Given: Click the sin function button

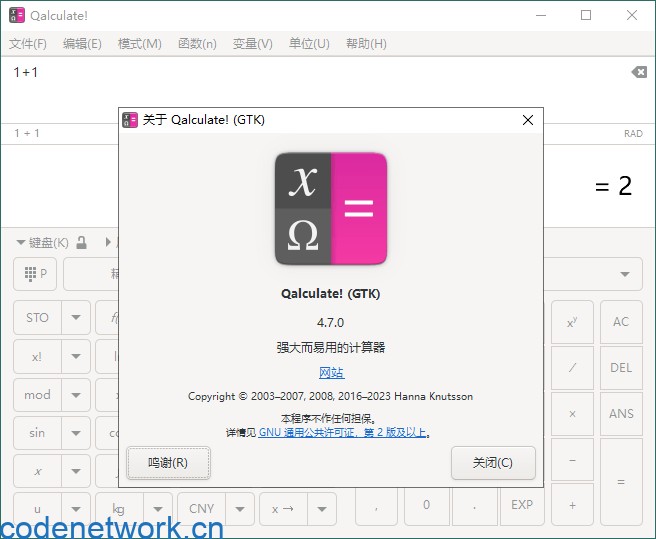Looking at the screenshot, I should pyautogui.click(x=37, y=433).
